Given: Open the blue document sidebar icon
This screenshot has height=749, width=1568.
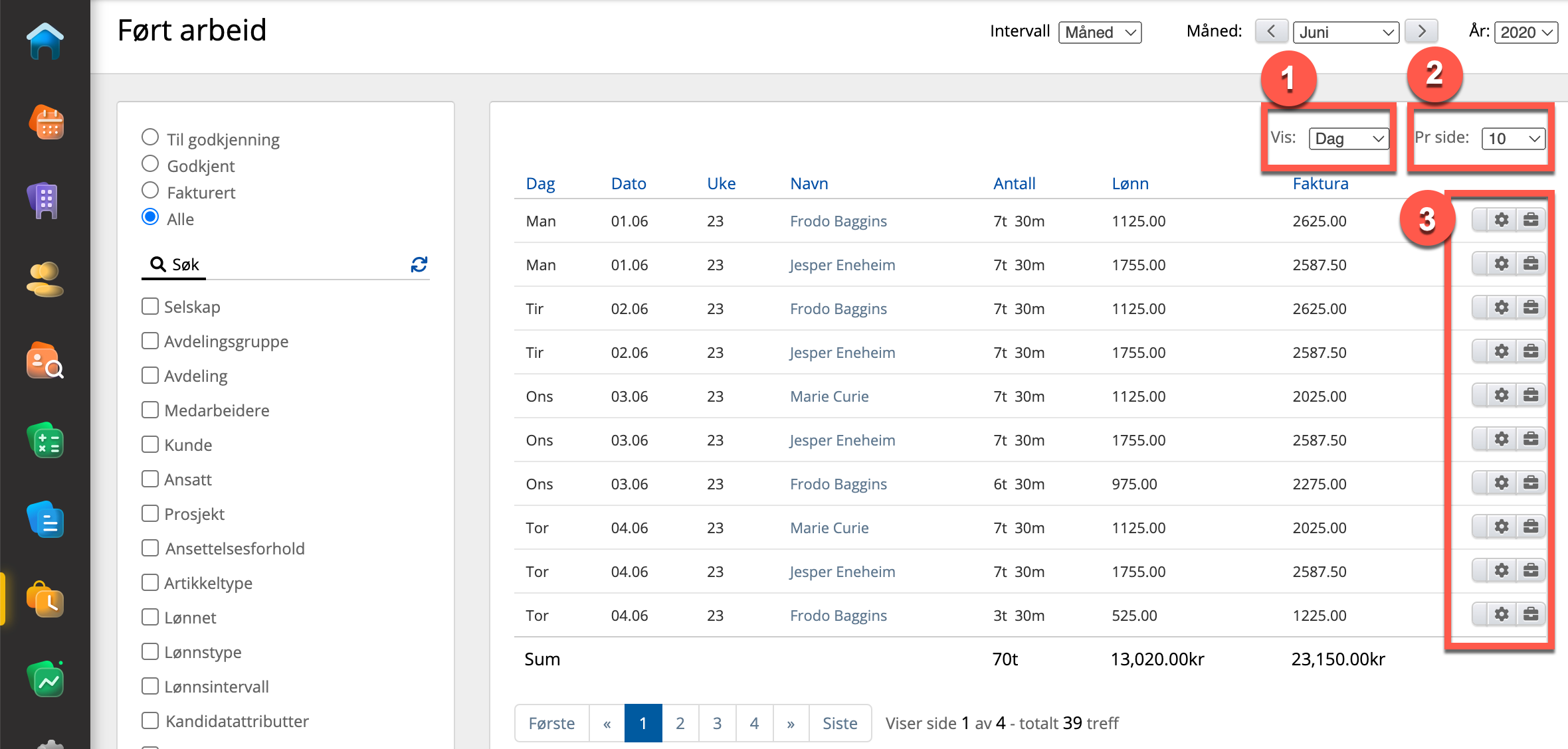Looking at the screenshot, I should tap(45, 519).
